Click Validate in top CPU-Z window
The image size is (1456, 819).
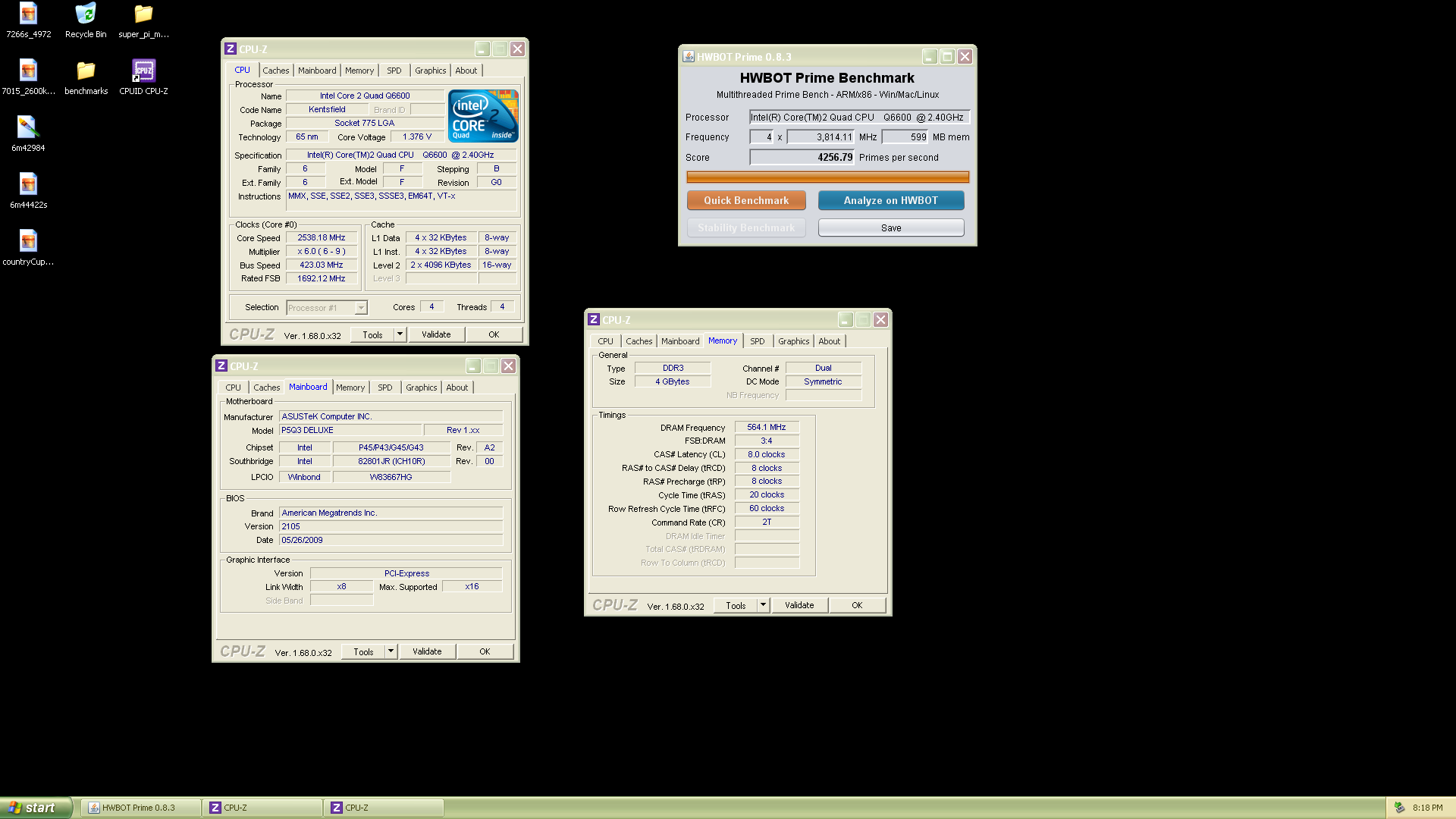(436, 334)
